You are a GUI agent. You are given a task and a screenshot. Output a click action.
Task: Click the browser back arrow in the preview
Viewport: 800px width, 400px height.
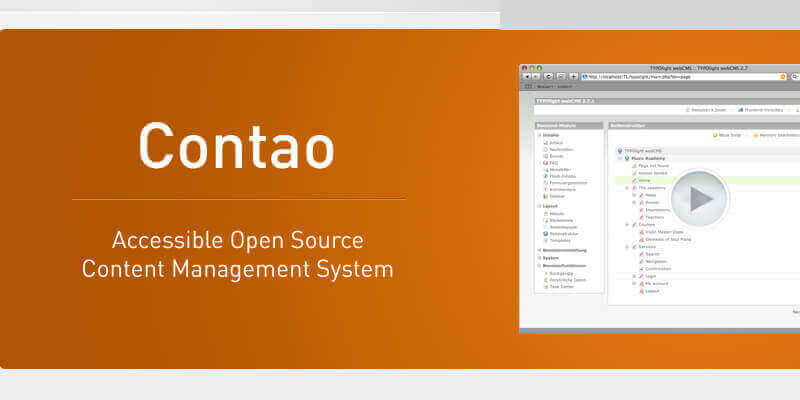tap(526, 77)
